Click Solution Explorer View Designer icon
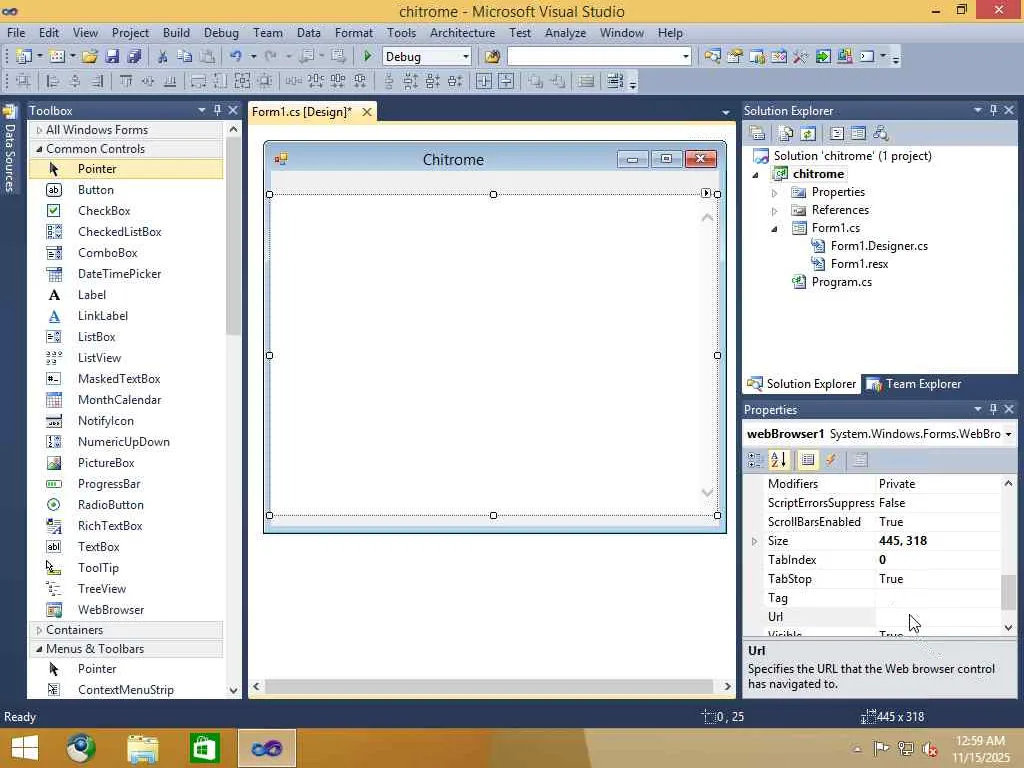The width and height of the screenshot is (1024, 768). tap(859, 134)
